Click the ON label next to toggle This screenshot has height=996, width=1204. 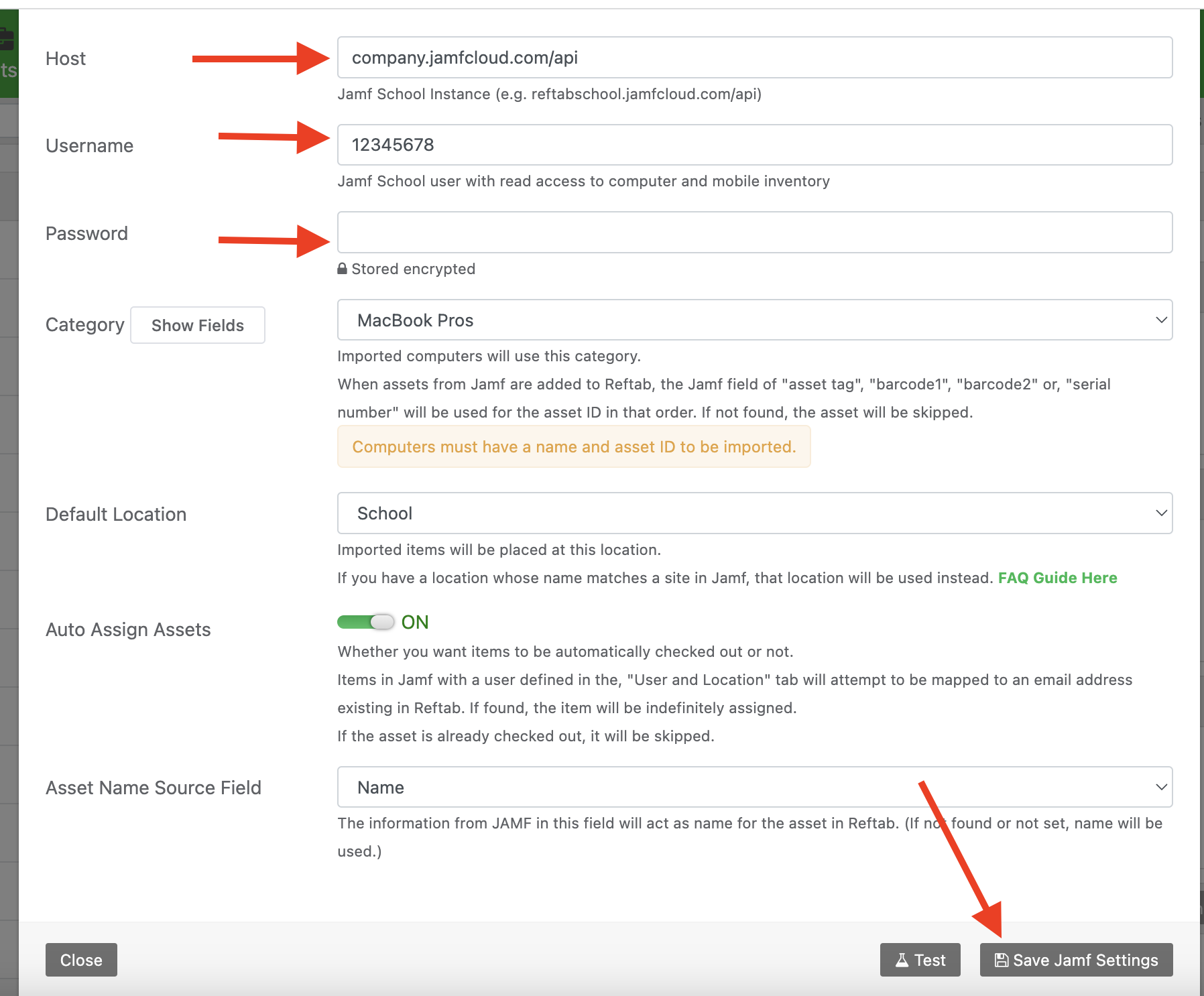pyautogui.click(x=415, y=622)
